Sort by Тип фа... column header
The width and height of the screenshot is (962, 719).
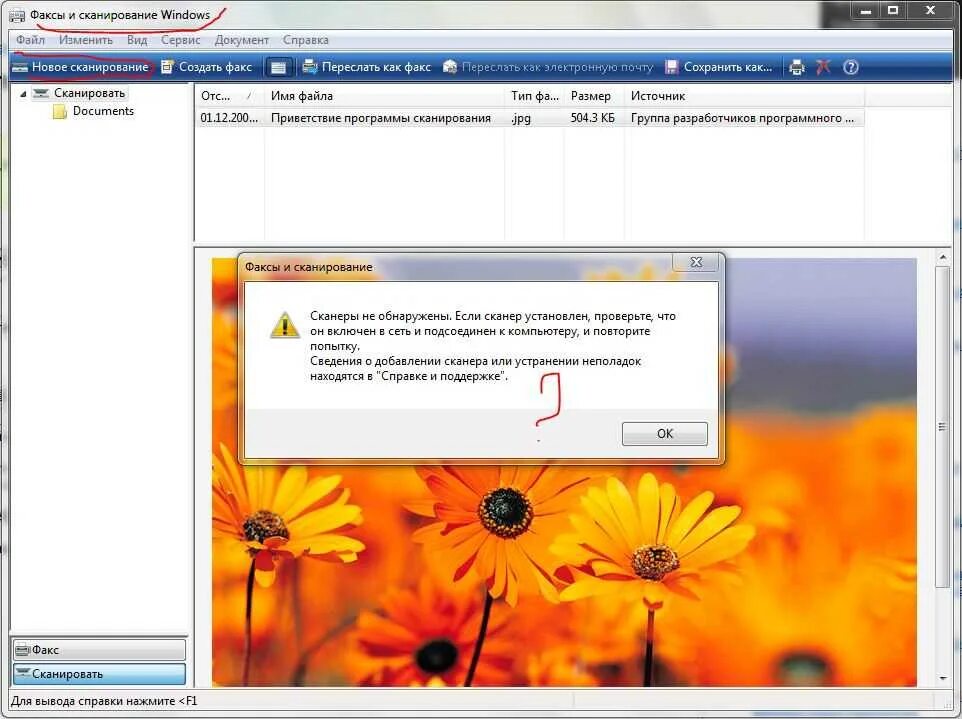534,96
